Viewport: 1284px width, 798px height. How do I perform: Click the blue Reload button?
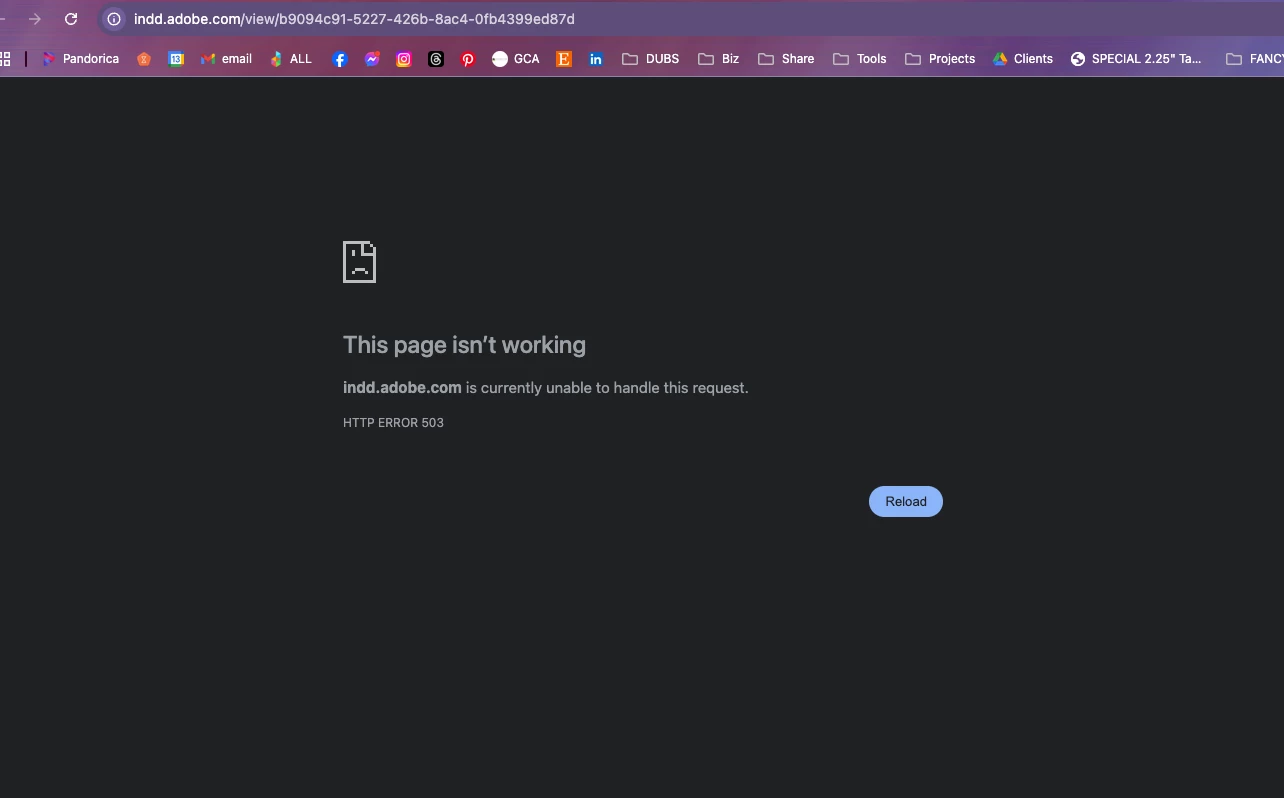906,501
